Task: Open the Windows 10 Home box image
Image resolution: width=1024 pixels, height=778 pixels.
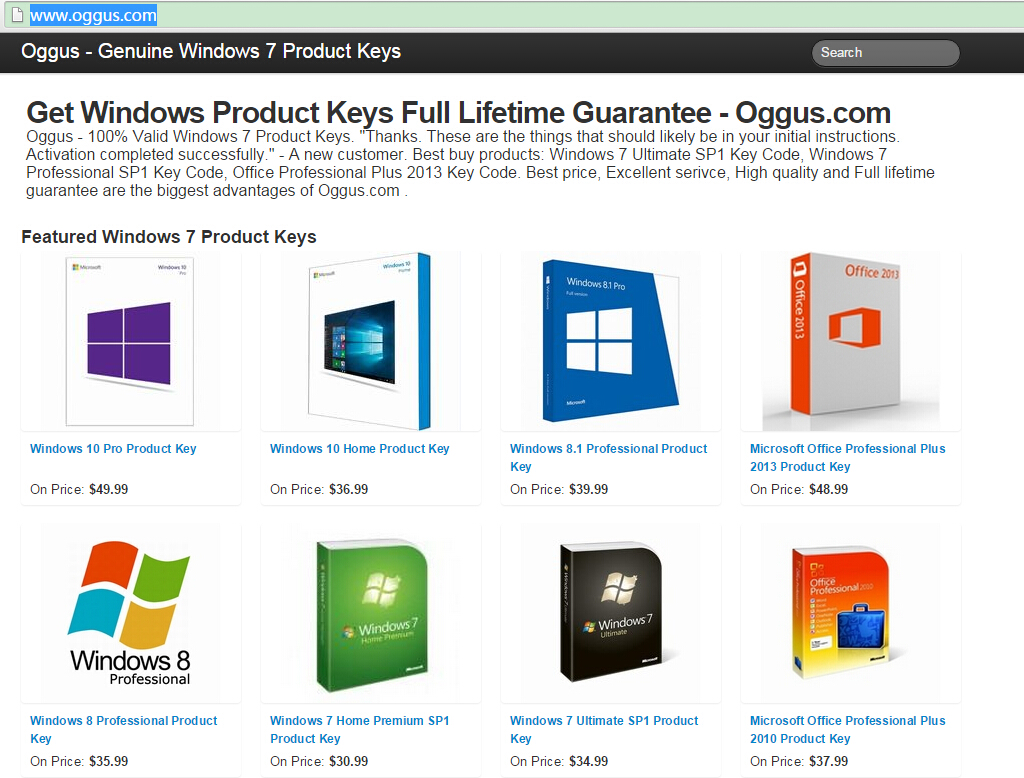Action: [x=370, y=341]
